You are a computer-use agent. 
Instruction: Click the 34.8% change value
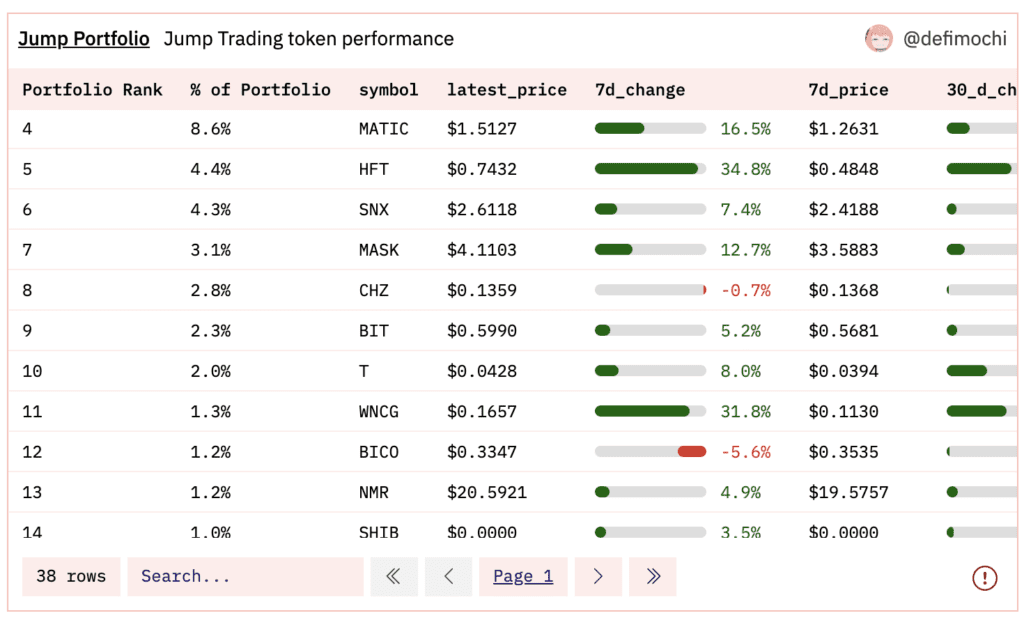[745, 169]
